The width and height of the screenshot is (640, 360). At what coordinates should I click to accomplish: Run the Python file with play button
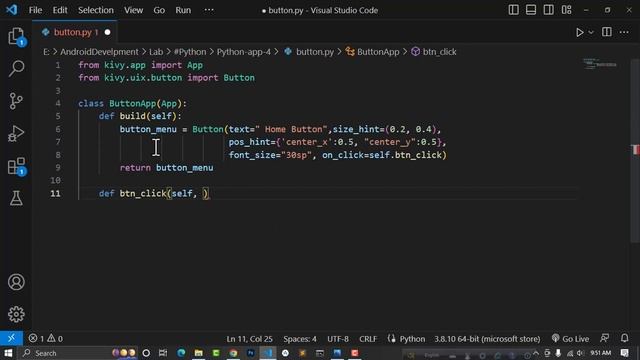tap(579, 32)
